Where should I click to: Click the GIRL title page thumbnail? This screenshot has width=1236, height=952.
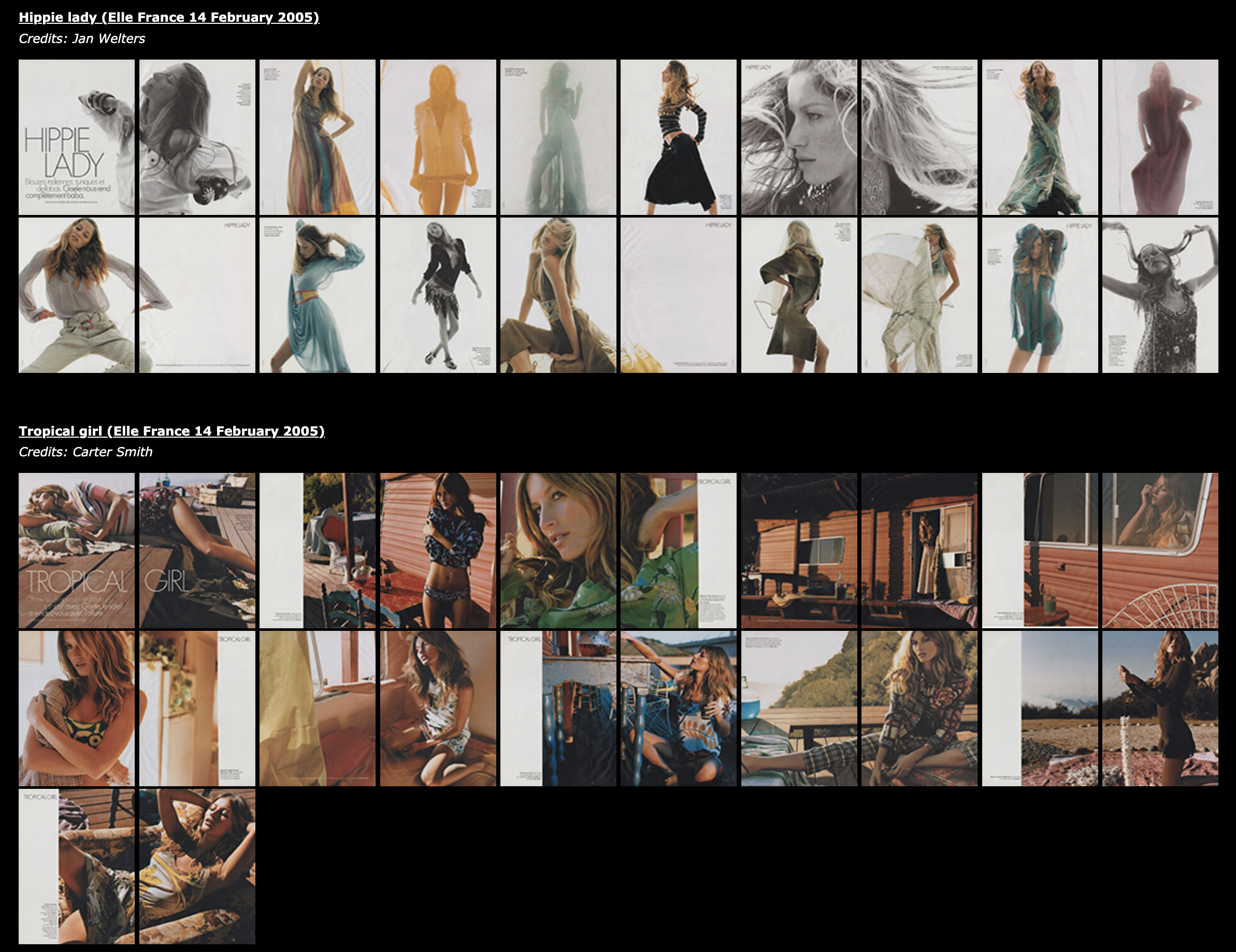point(197,550)
